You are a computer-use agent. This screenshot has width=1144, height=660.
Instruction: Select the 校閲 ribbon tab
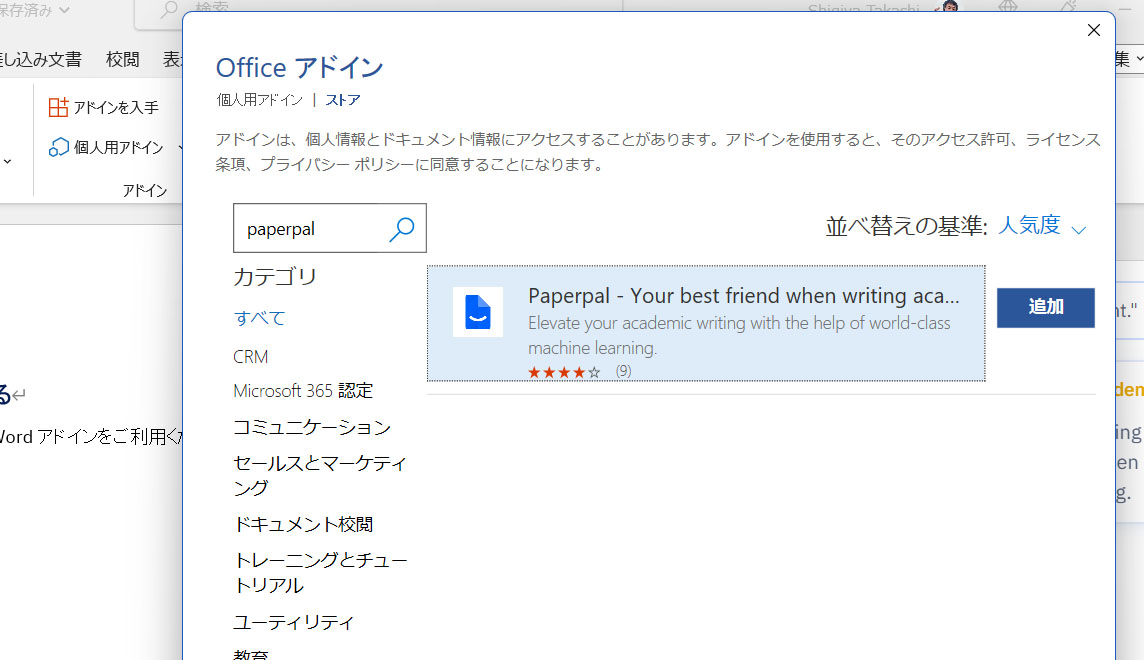122,59
